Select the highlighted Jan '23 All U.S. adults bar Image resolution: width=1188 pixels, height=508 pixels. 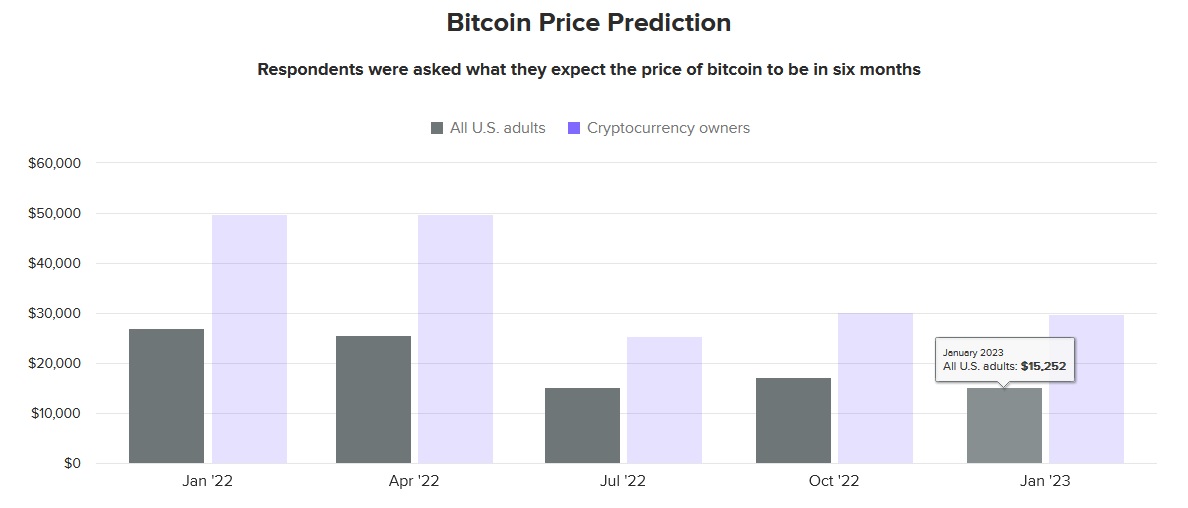click(x=1005, y=425)
